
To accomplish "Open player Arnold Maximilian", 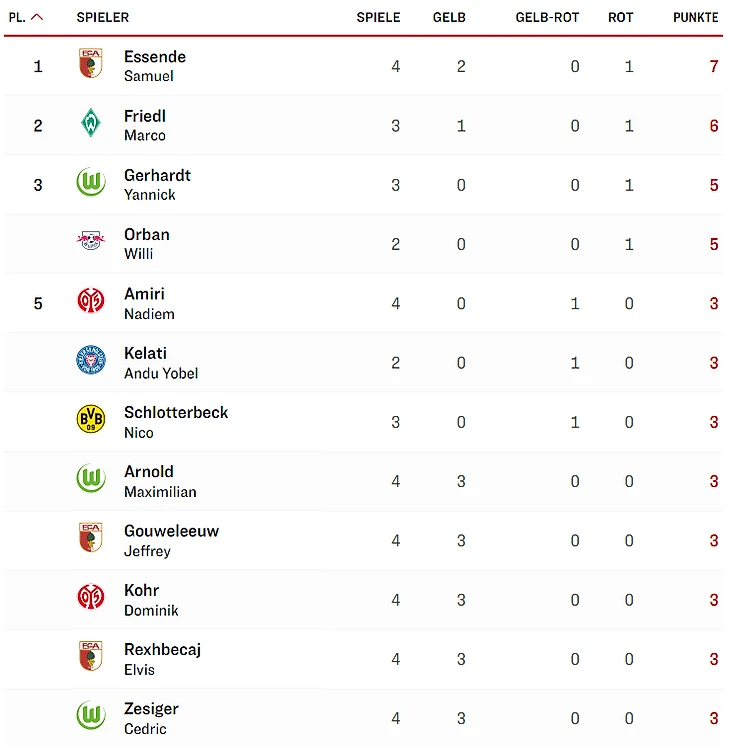I will (x=159, y=481).
